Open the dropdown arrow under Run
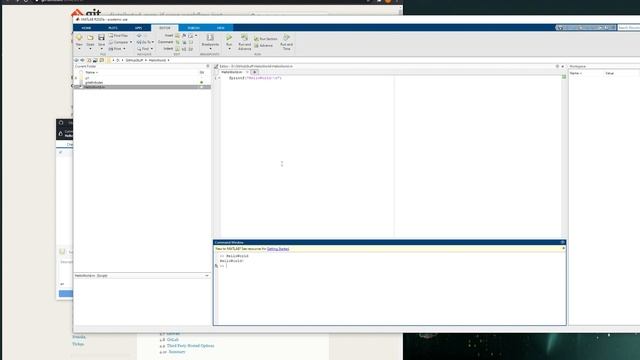This screenshot has height=360, width=640. [229, 49]
